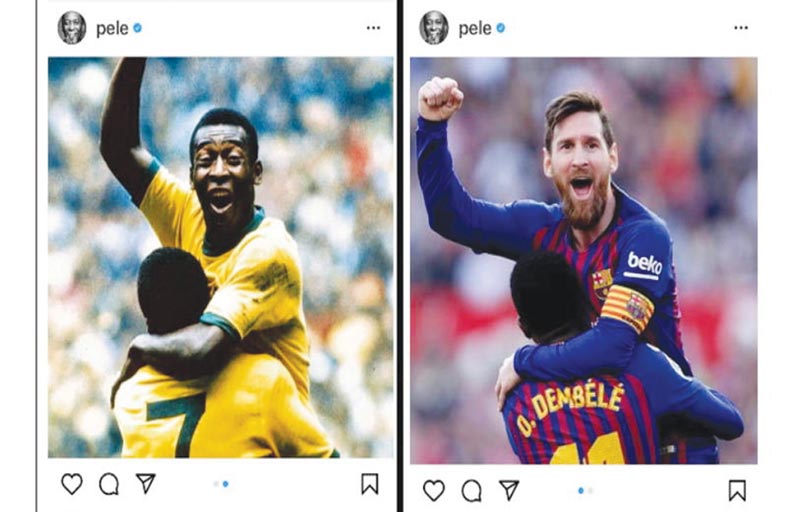
Task: Click the verified badge on the left post
Action: pos(137,28)
